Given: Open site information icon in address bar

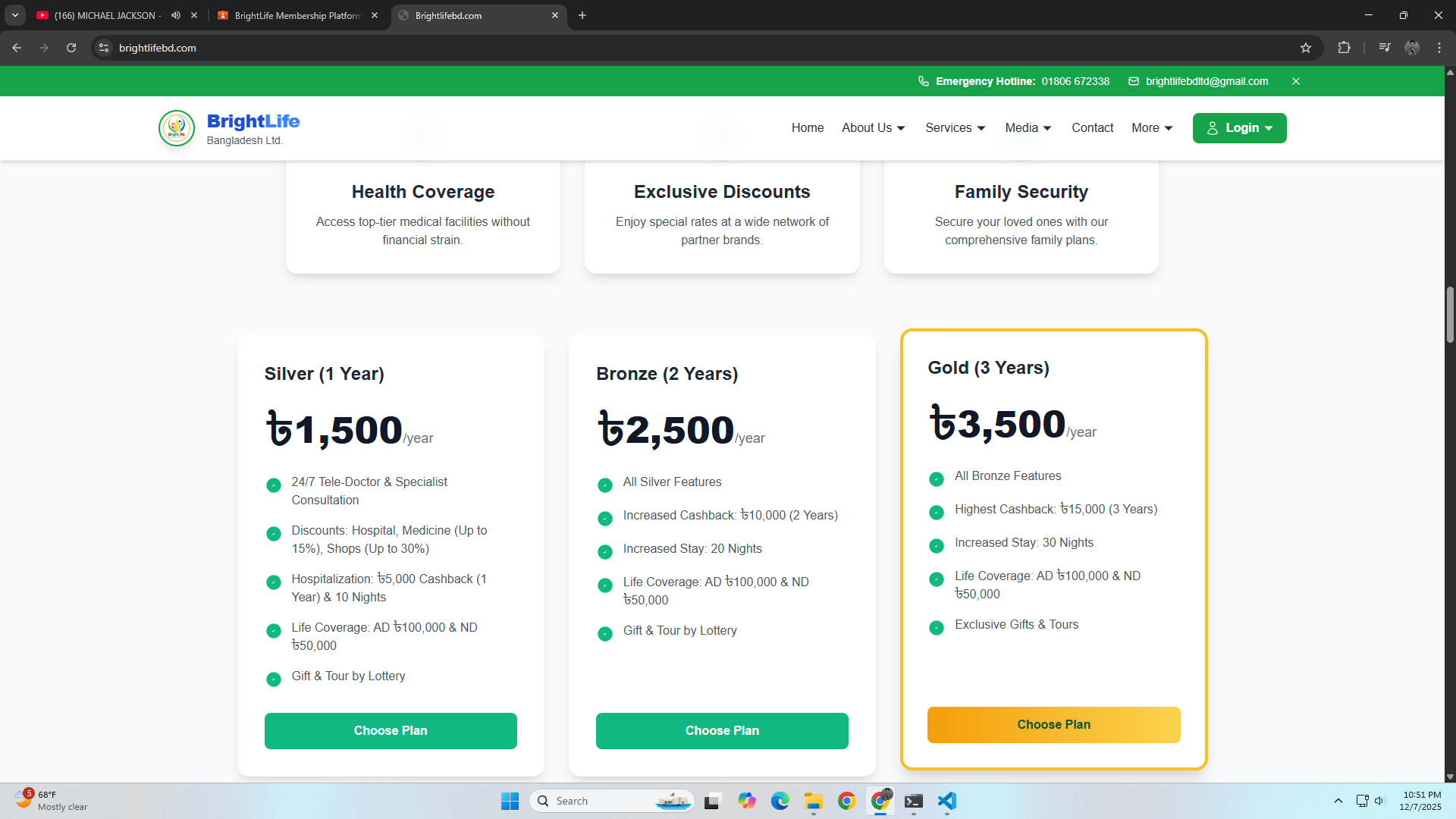Looking at the screenshot, I should click(x=104, y=48).
